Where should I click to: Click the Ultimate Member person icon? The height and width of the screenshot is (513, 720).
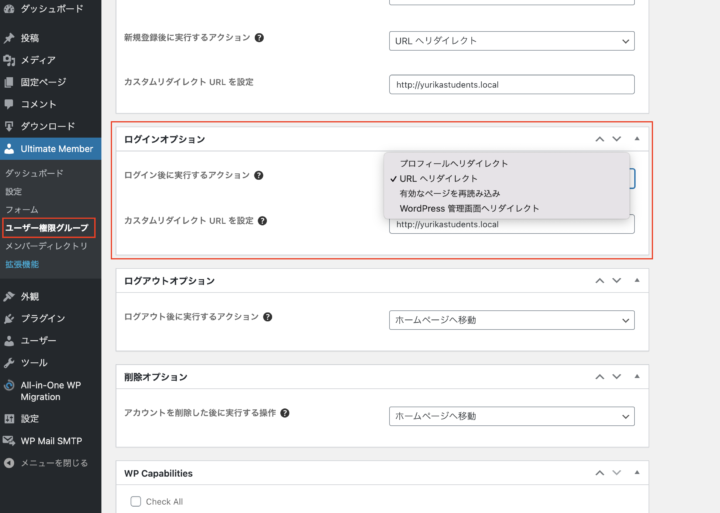[x=9, y=149]
